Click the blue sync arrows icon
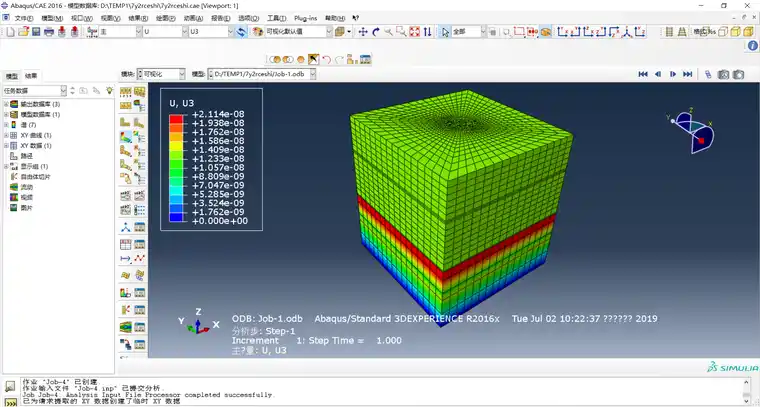760x407 pixels. tap(241, 32)
